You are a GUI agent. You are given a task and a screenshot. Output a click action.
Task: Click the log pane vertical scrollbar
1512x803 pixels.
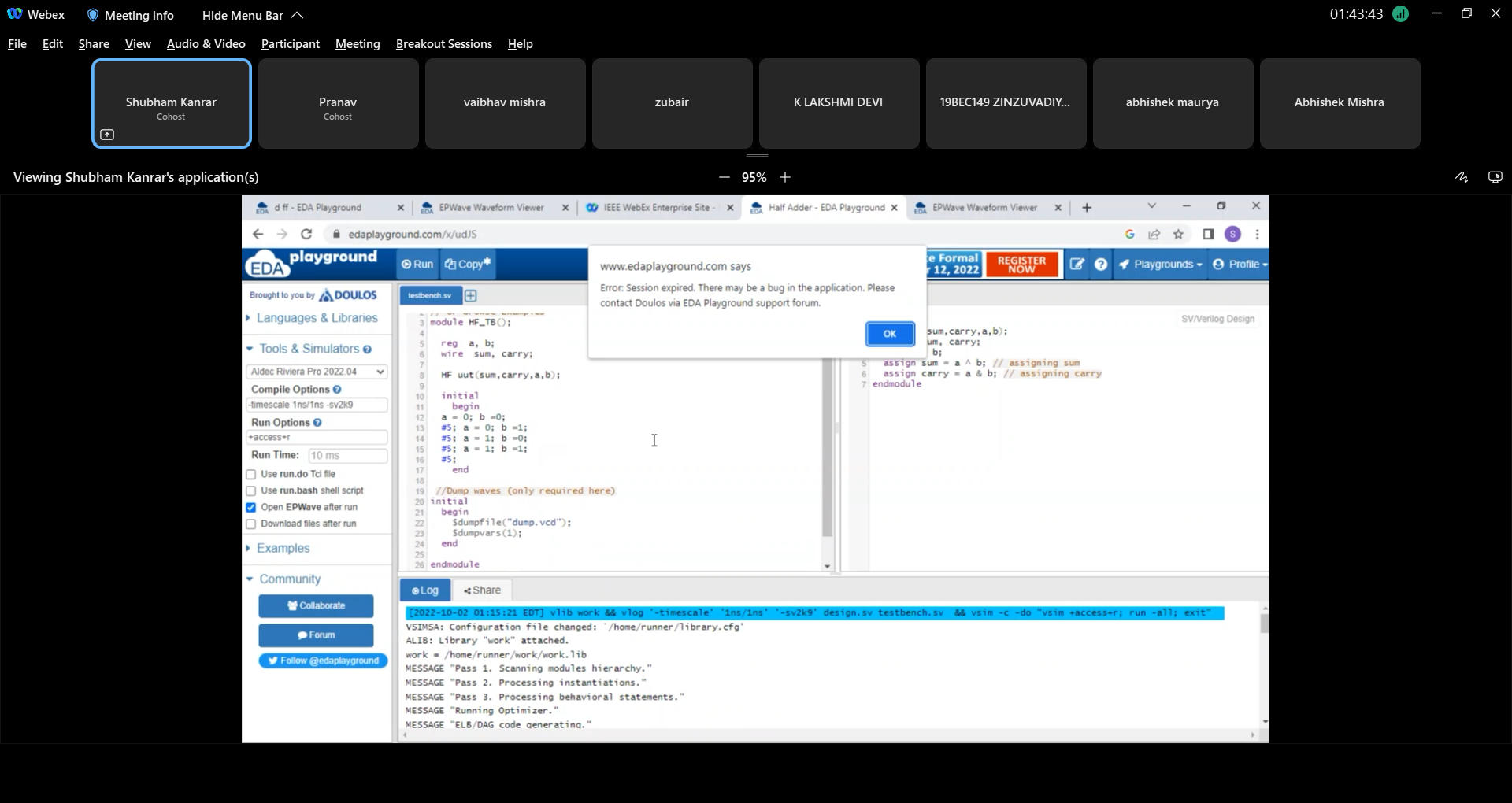click(x=1265, y=624)
